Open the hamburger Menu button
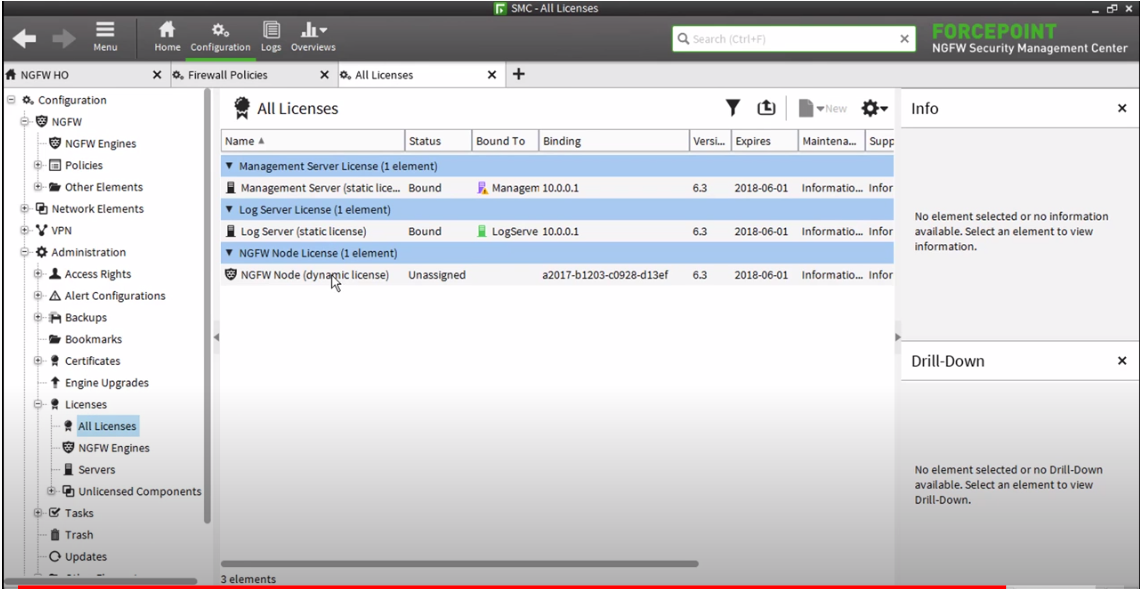This screenshot has width=1140, height=589. 105,36
